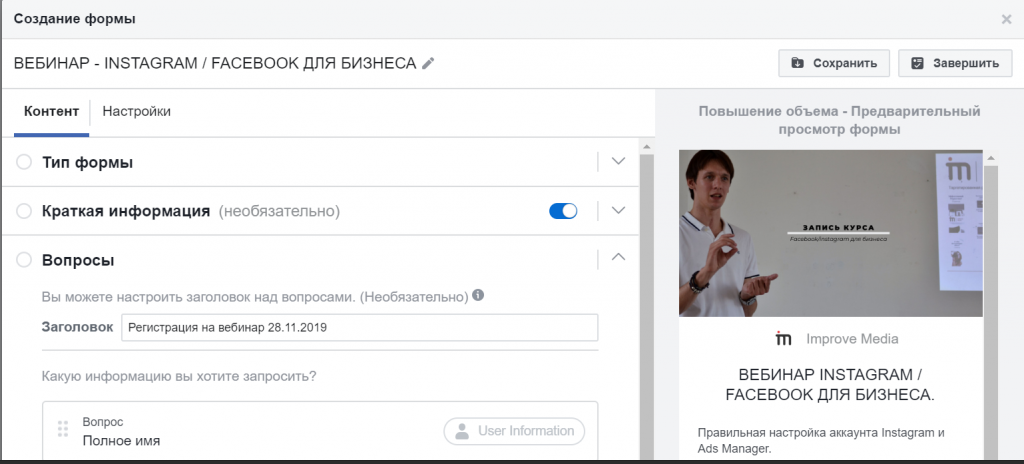Image resolution: width=1024 pixels, height=464 pixels.
Task: Click the person icon in User Information badge
Action: click(x=461, y=431)
